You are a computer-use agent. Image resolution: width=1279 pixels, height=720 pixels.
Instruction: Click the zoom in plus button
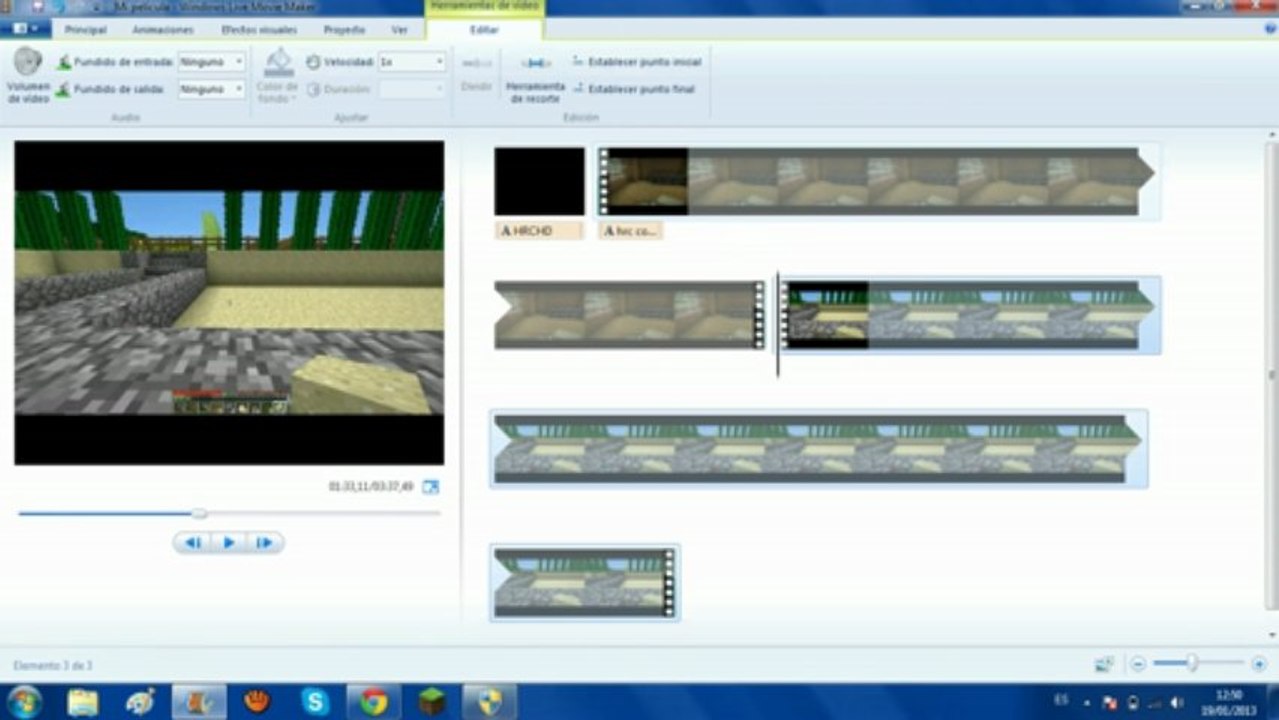[1258, 664]
